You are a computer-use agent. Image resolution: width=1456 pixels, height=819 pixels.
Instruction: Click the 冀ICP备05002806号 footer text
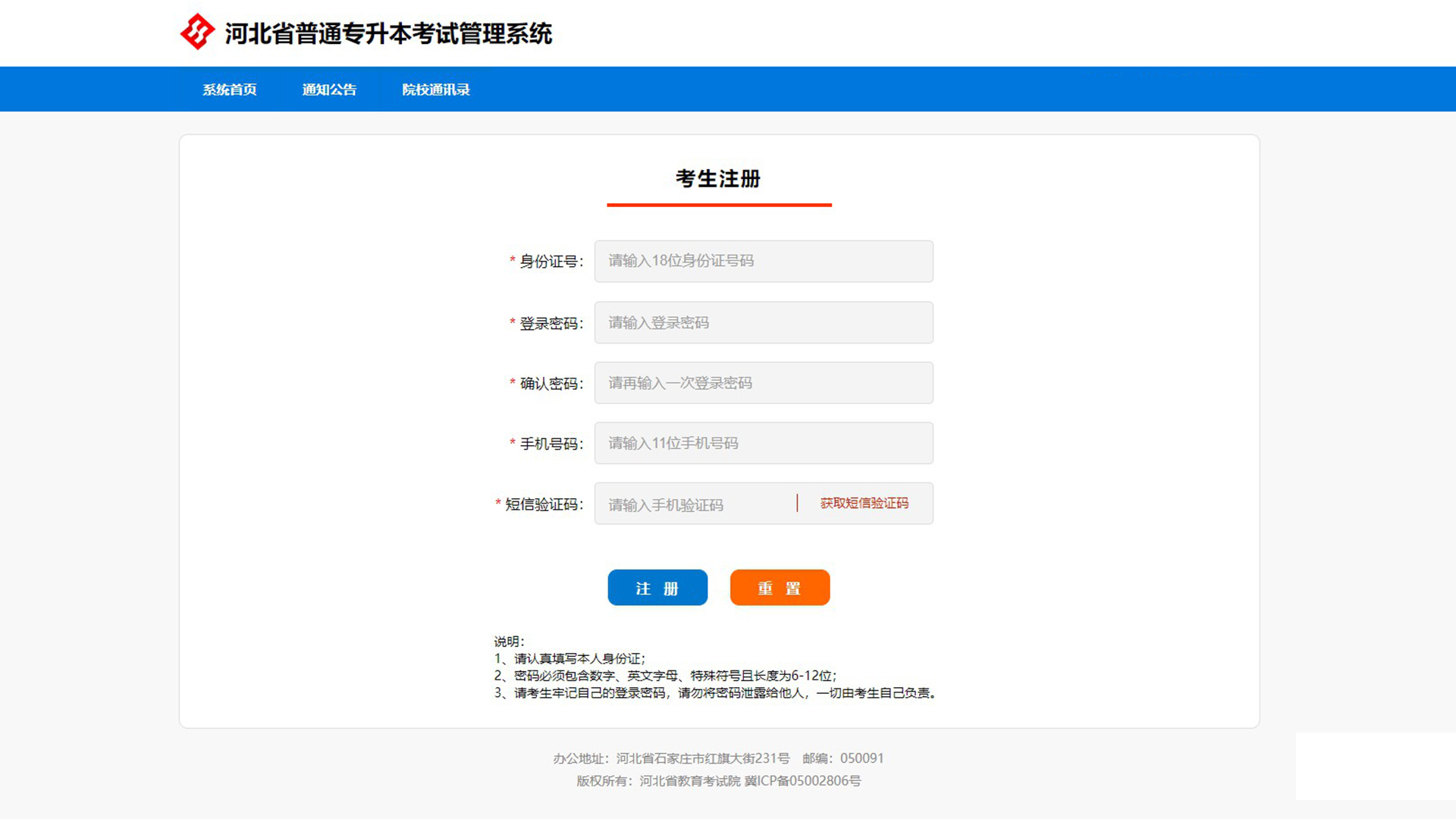pos(802,781)
